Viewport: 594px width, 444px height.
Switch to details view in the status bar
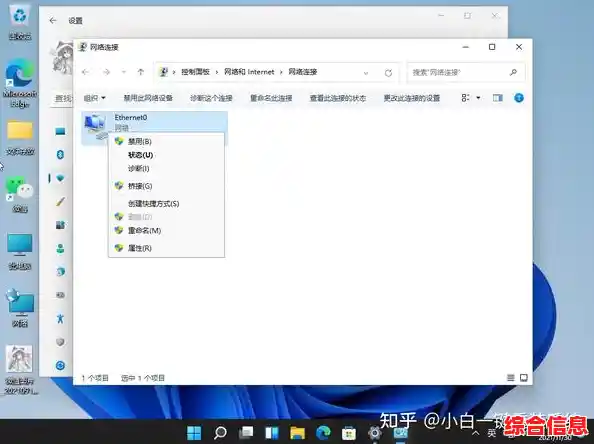(511, 378)
